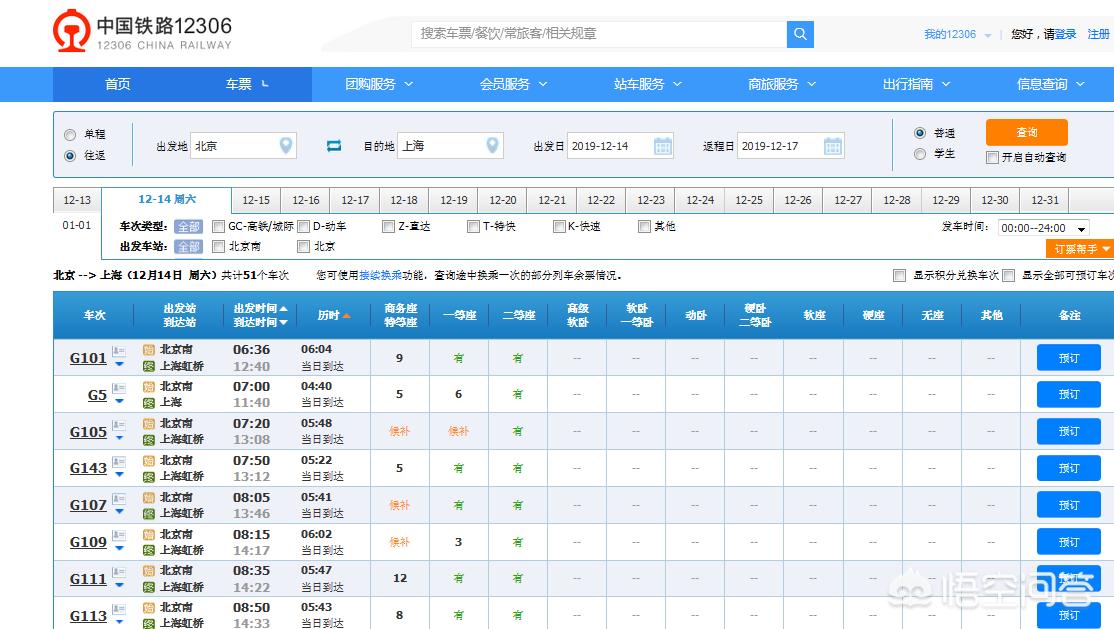1114x629 pixels.
Task: Select 全部 for departure station filter
Action: point(188,247)
